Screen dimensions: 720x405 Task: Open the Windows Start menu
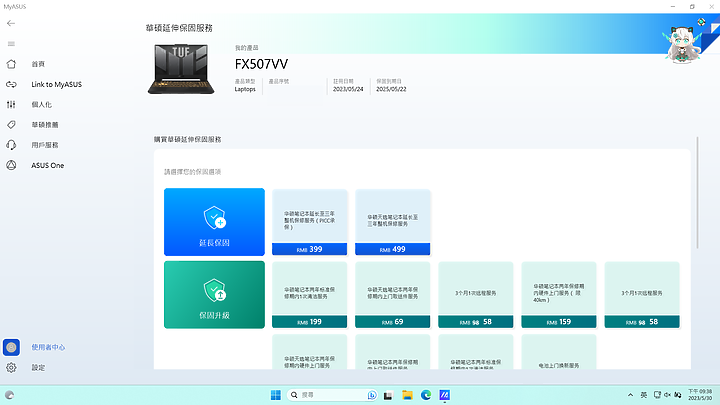pyautogui.click(x=276, y=395)
